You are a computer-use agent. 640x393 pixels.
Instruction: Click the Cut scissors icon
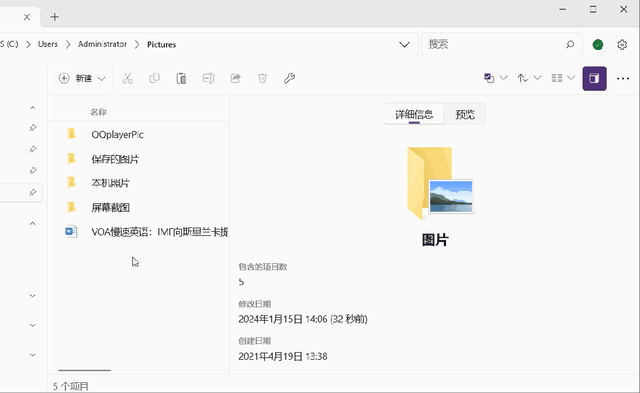pyautogui.click(x=128, y=78)
